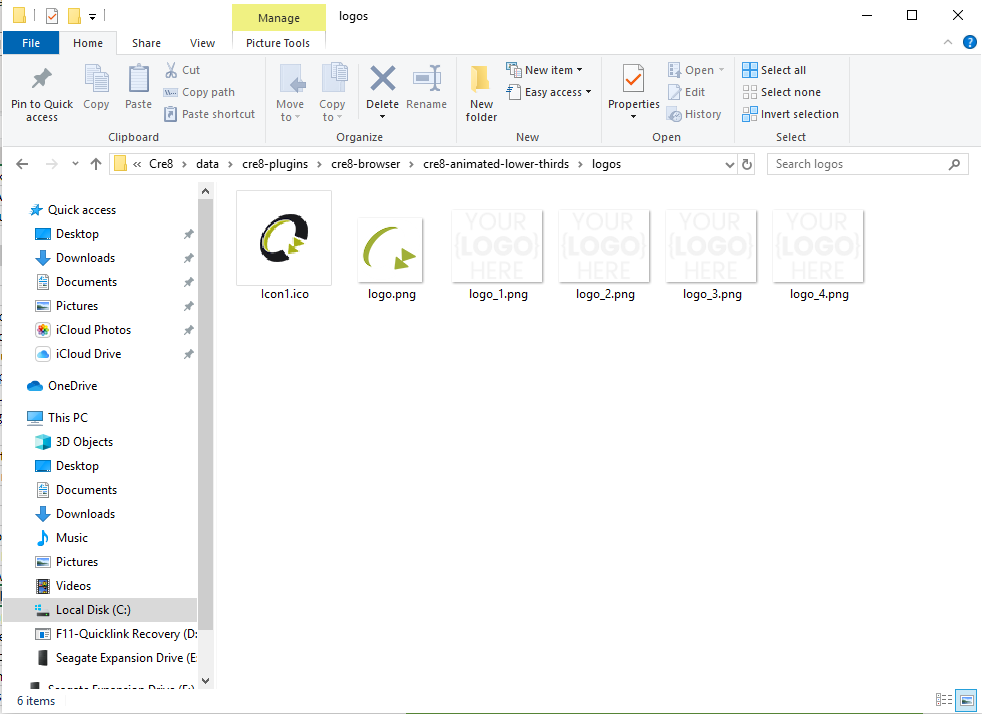Click Invert selection
The height and width of the screenshot is (714, 982).
coord(790,114)
